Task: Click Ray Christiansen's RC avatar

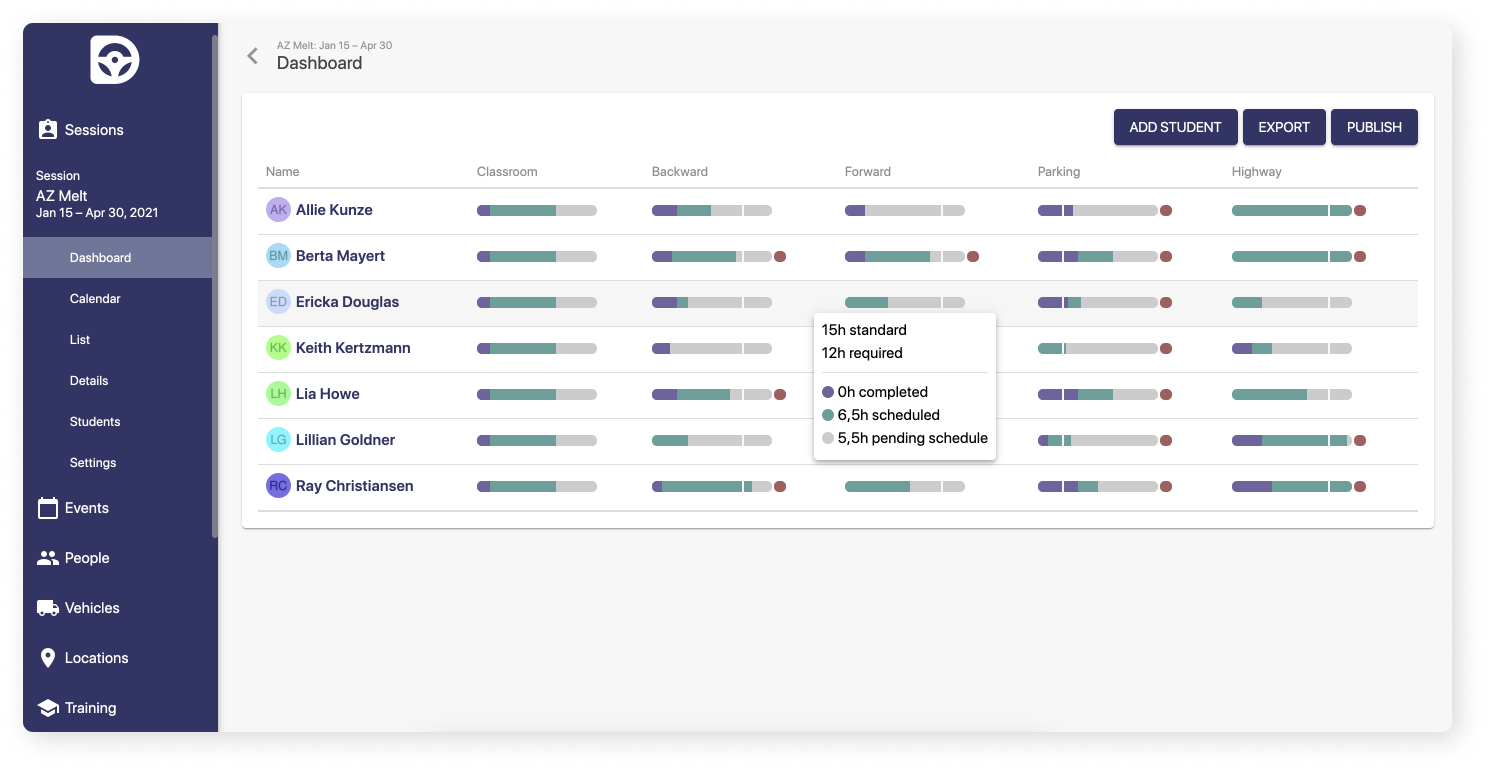Action: pyautogui.click(x=278, y=486)
